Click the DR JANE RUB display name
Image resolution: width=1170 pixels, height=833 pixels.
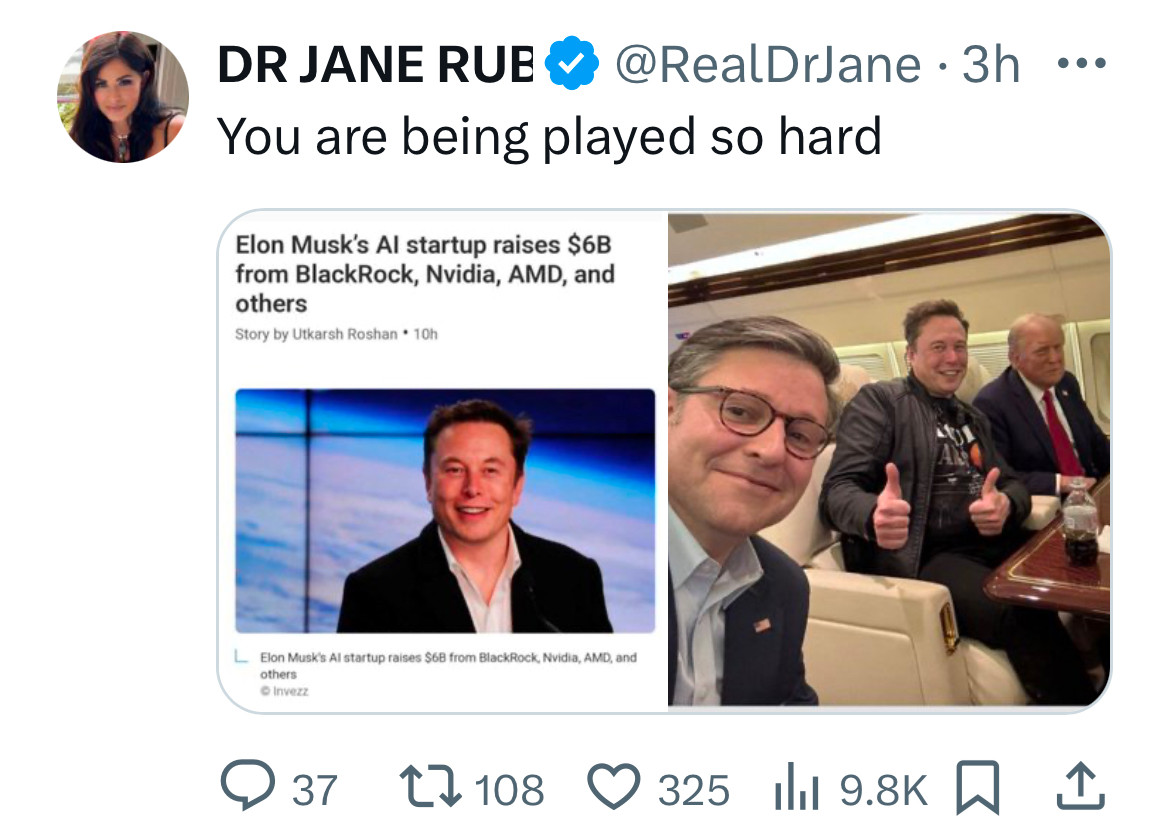coord(375,64)
